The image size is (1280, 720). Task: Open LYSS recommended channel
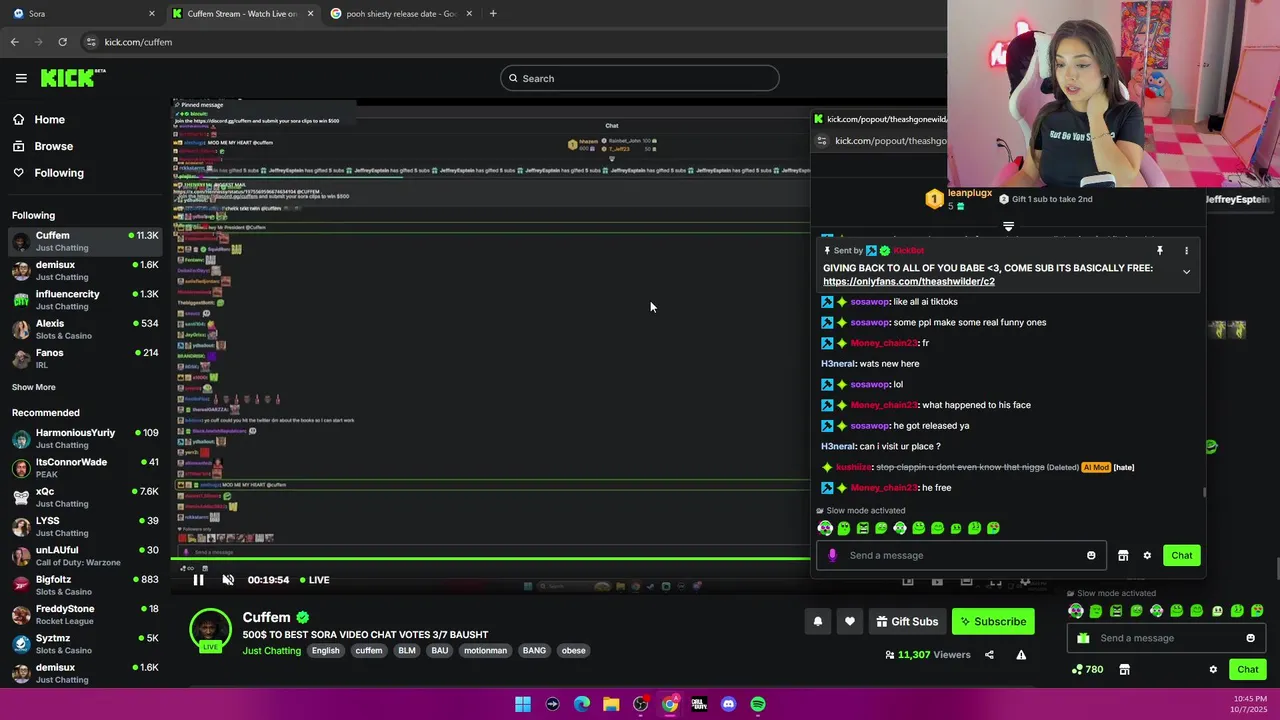(x=85, y=526)
